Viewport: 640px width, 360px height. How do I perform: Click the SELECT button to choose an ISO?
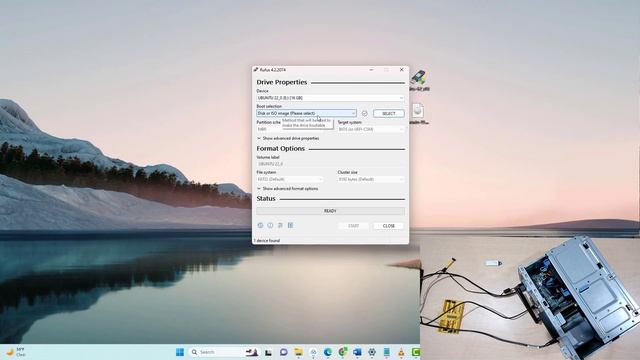389,113
